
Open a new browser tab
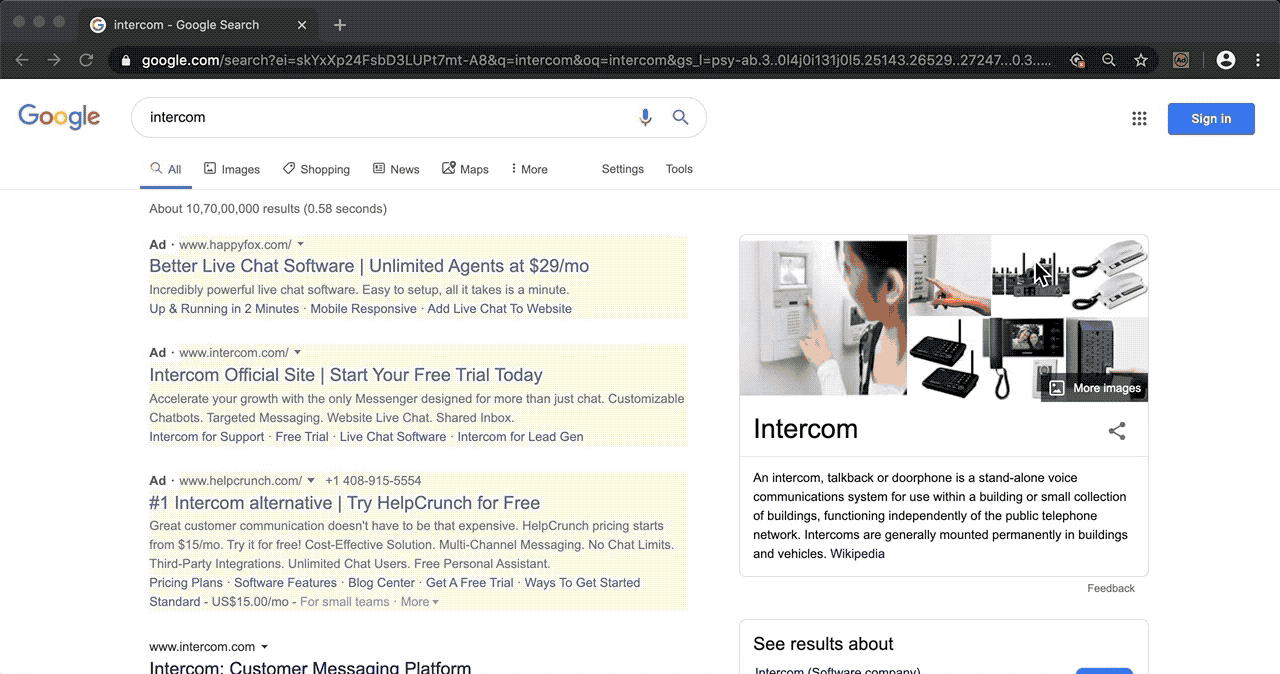[x=340, y=24]
